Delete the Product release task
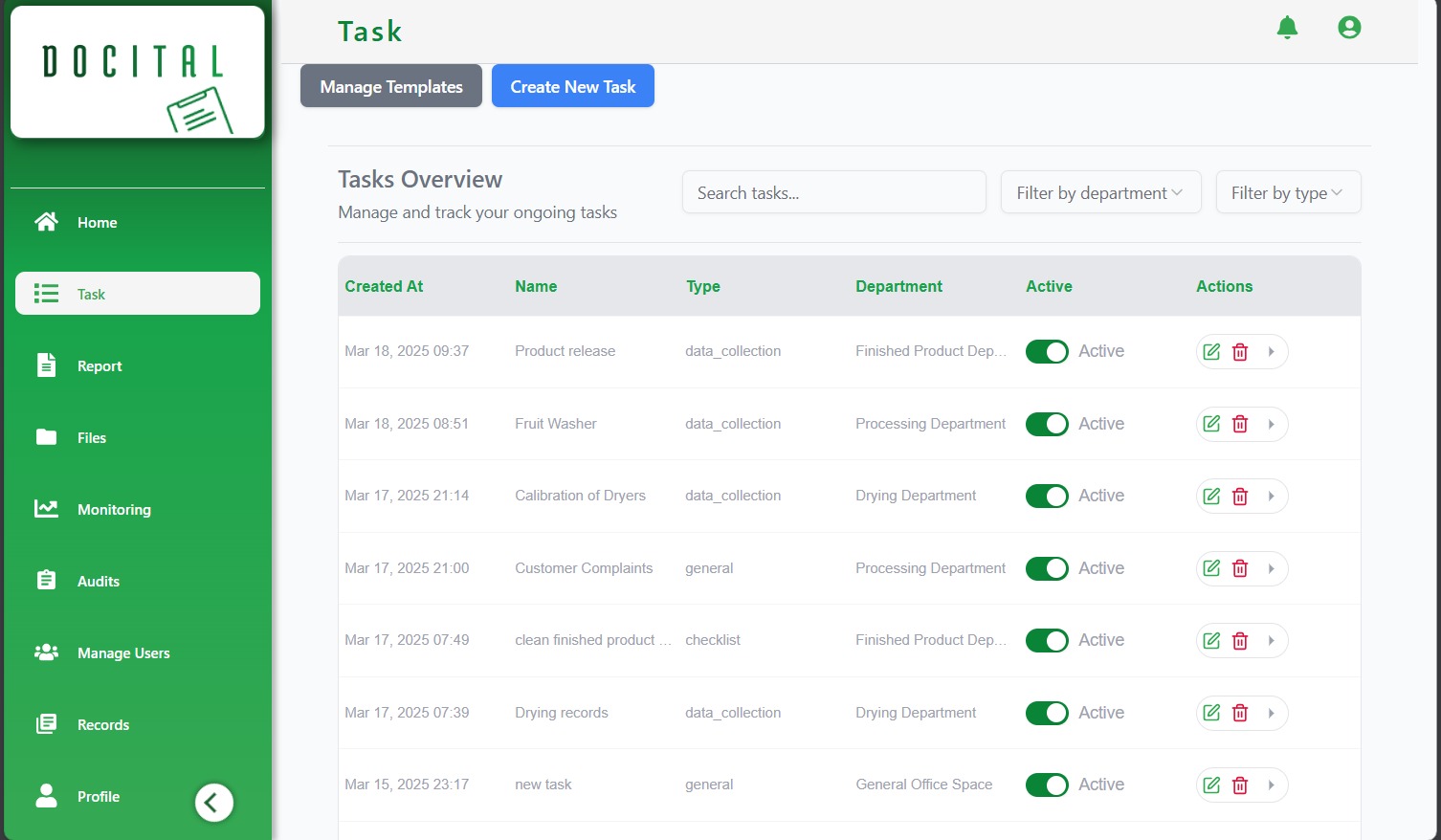Viewport: 1441px width, 840px height. pyautogui.click(x=1240, y=351)
